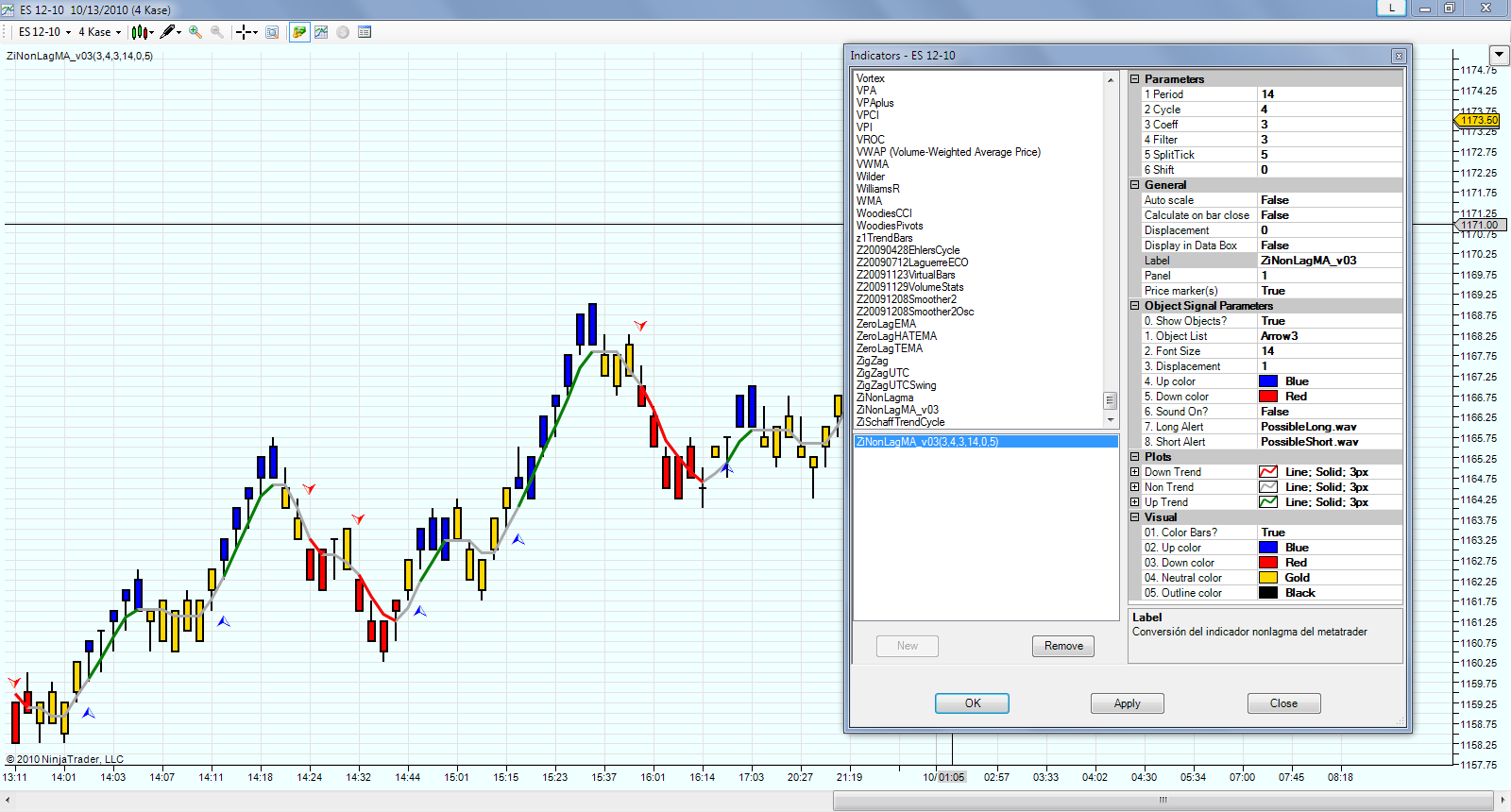Click the Close button in dialog
The image size is (1511, 812).
tap(1283, 703)
